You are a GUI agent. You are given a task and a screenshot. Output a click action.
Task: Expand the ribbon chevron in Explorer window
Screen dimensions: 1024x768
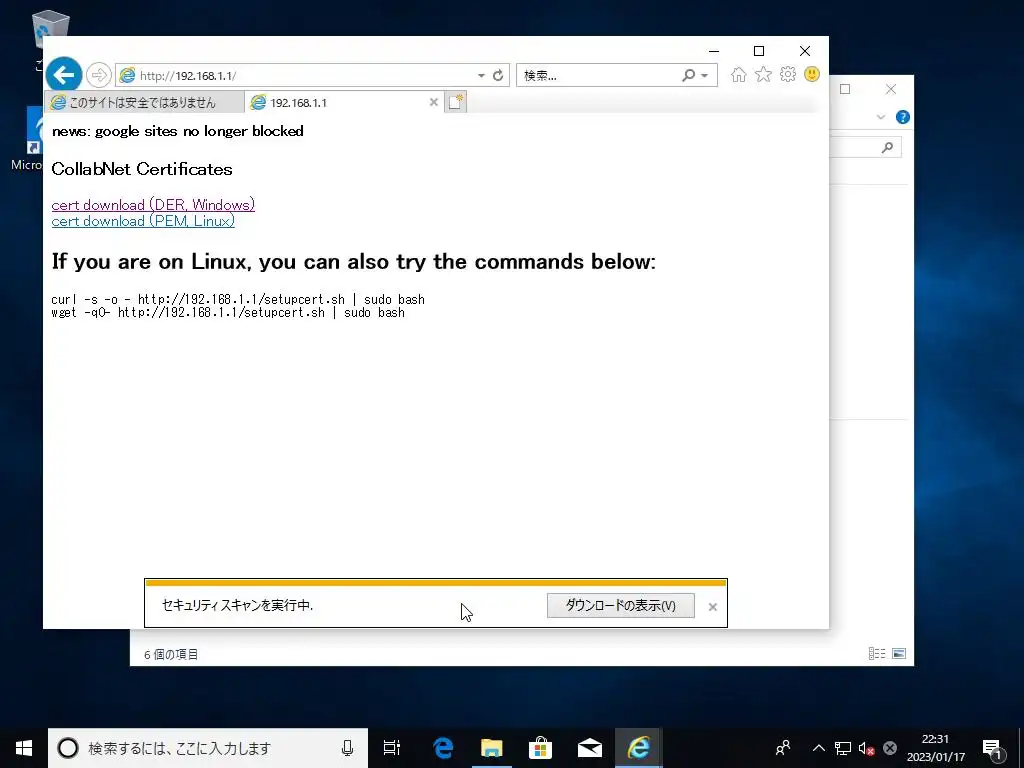(880, 117)
